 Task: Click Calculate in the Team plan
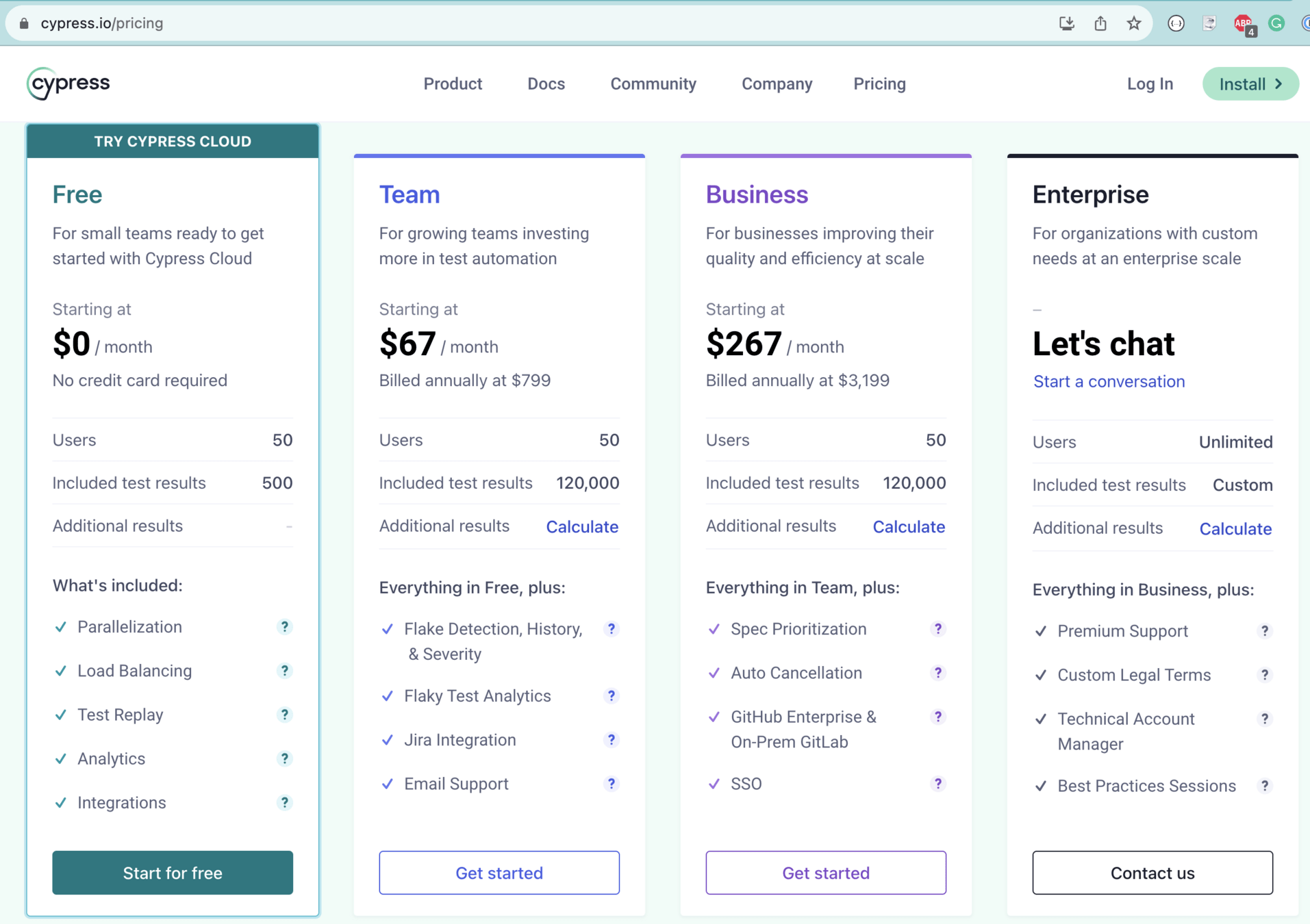click(x=582, y=526)
